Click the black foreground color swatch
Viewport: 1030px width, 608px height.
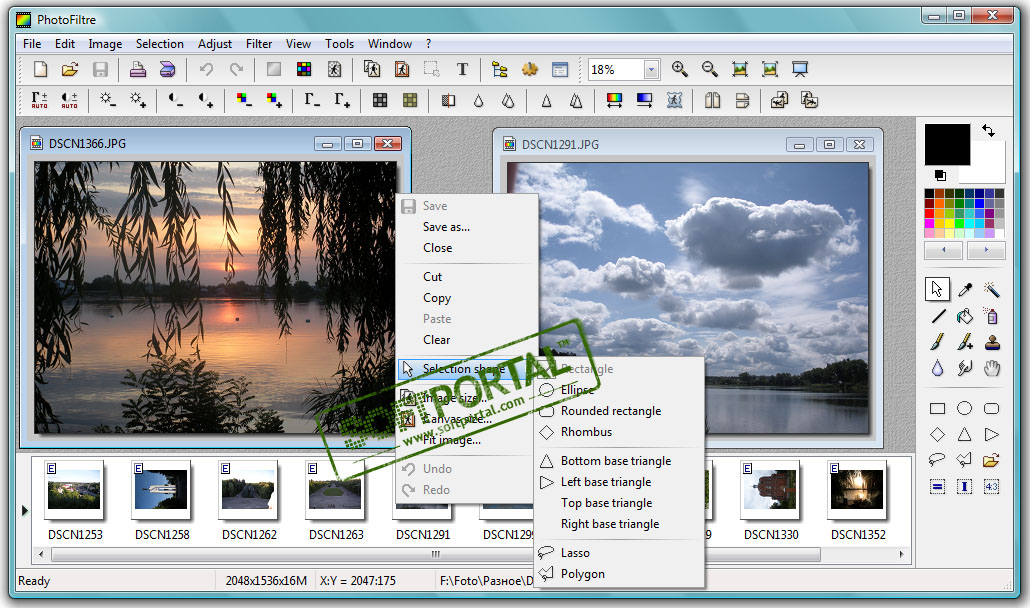[x=947, y=144]
